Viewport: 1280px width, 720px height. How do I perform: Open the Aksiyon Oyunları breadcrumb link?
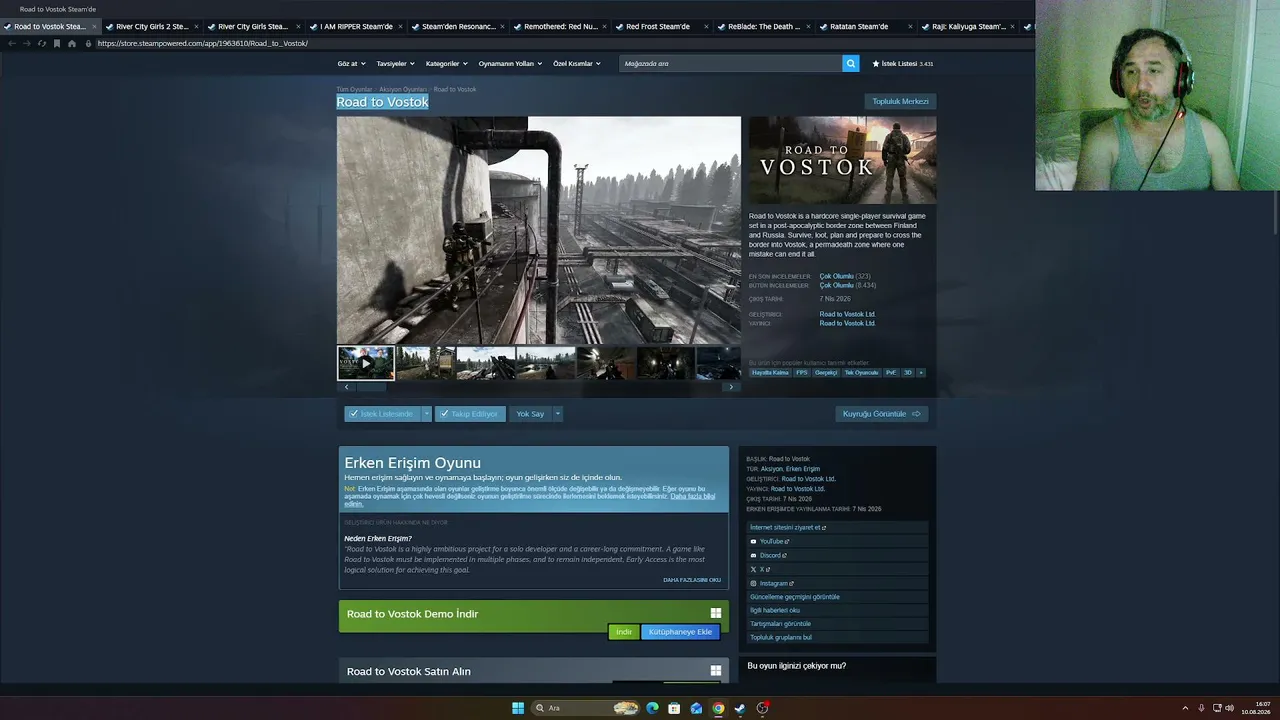click(403, 90)
